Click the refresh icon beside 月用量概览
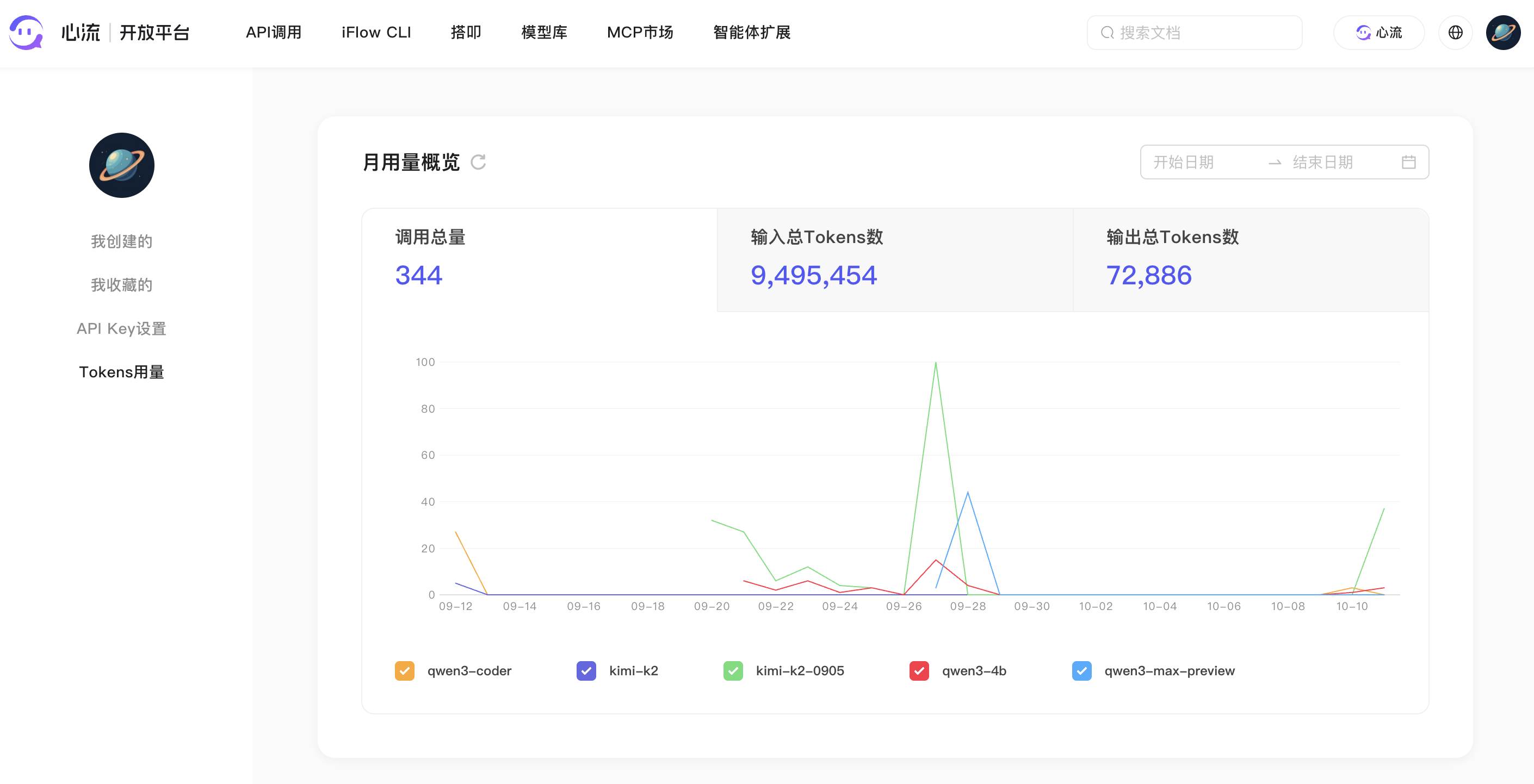Screen dimensions: 1534x784 [x=478, y=162]
